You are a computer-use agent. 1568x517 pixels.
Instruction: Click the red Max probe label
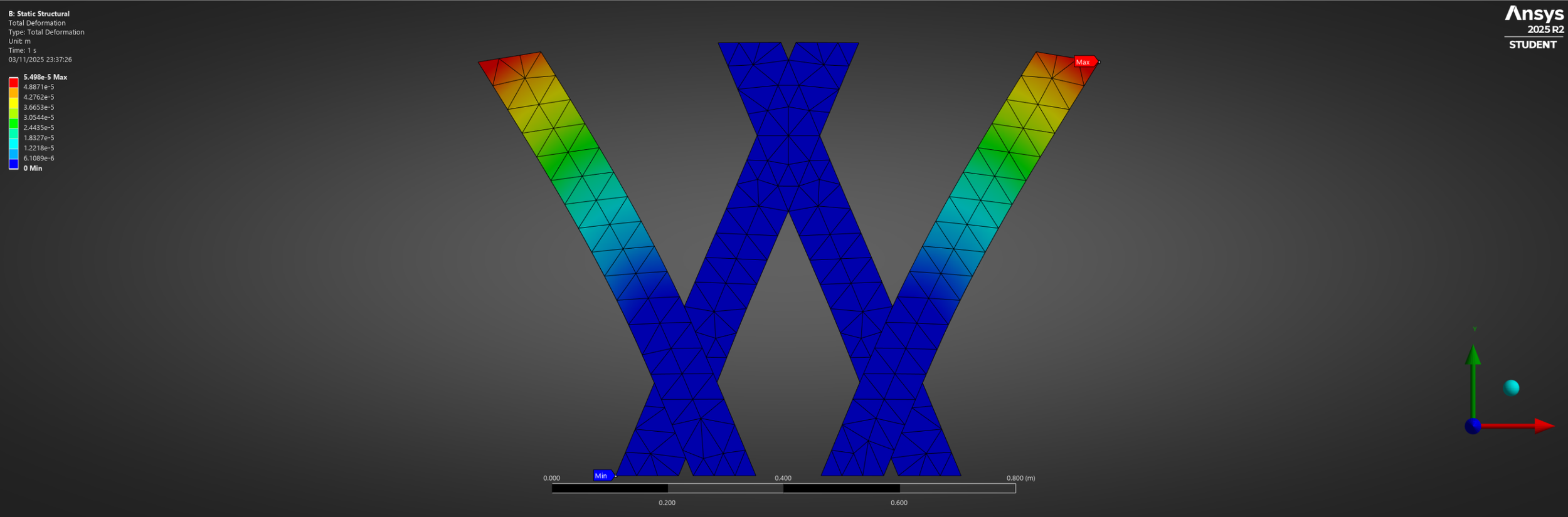click(x=1086, y=61)
